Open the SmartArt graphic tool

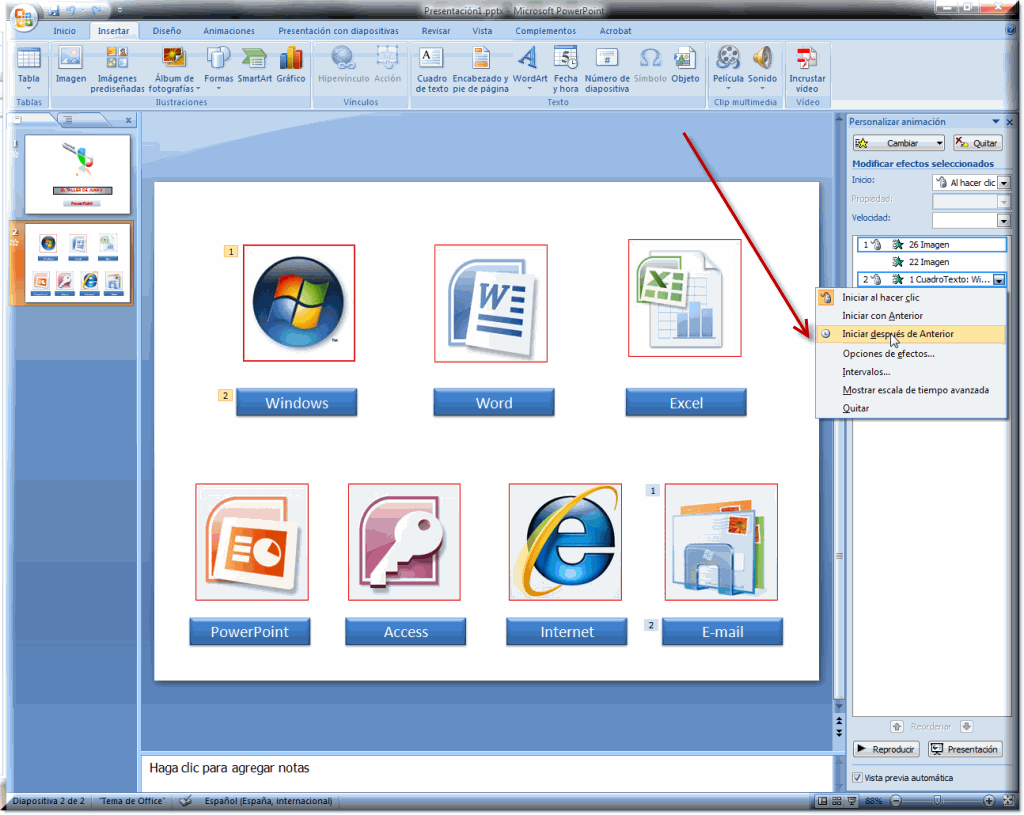pos(254,62)
